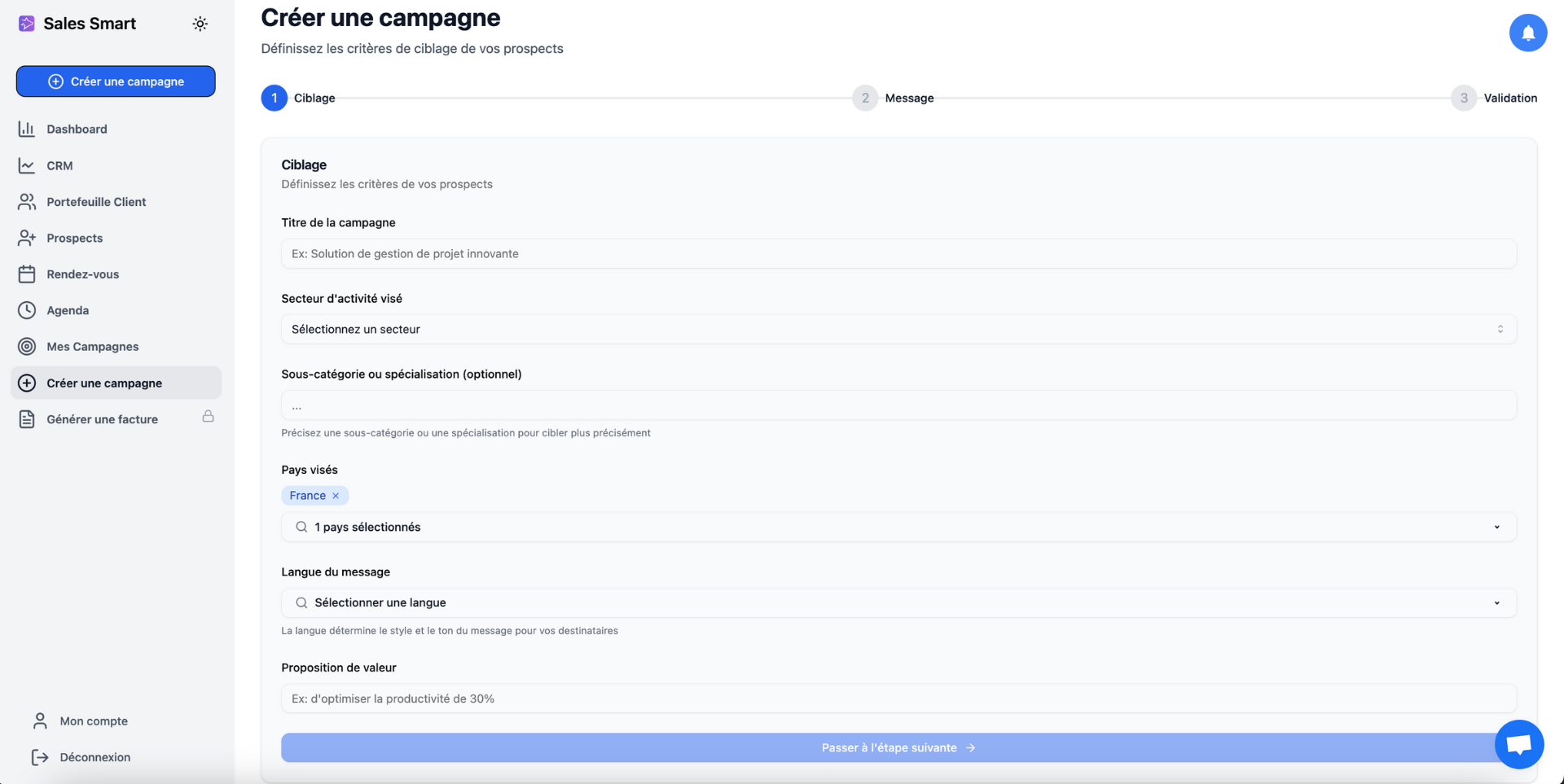Select step 3 Validation circle
The width and height of the screenshot is (1564, 784).
pyautogui.click(x=1464, y=98)
